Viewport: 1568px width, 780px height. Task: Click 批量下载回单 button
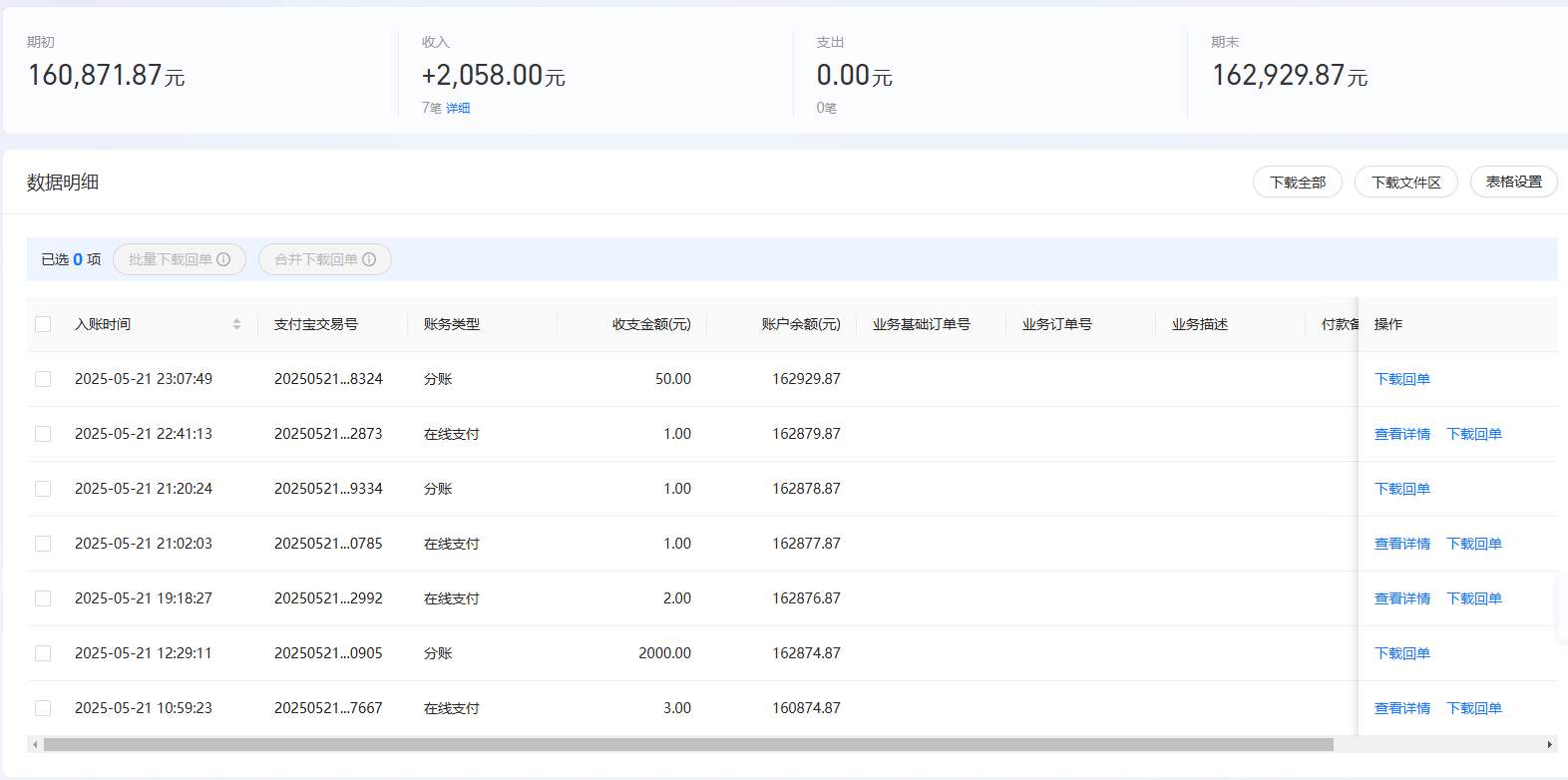[170, 259]
